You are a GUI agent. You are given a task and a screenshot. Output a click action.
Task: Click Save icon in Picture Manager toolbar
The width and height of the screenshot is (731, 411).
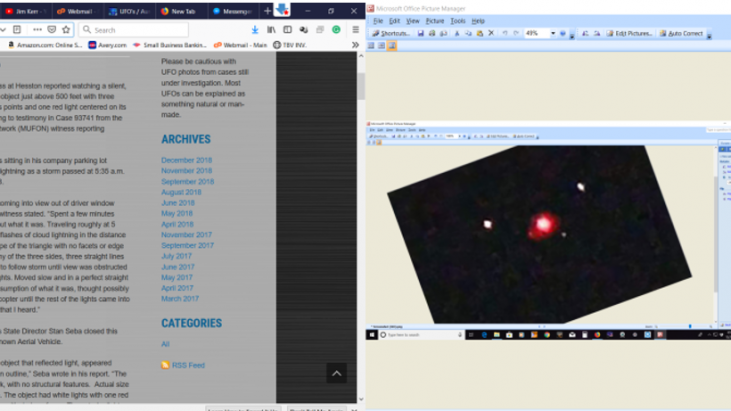click(x=421, y=33)
